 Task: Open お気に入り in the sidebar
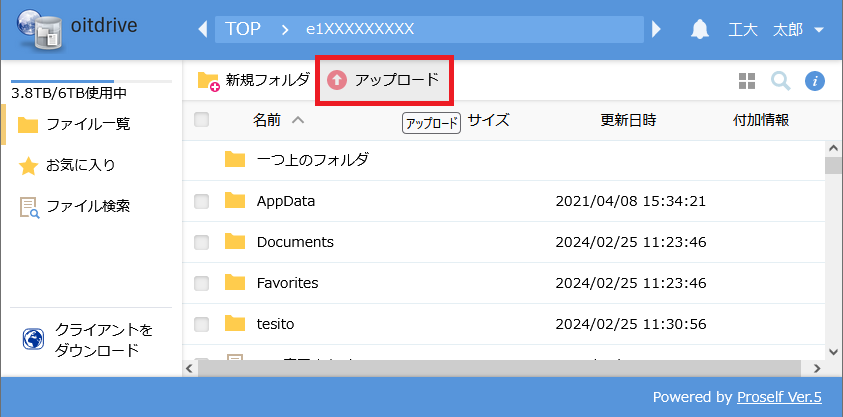[80, 165]
